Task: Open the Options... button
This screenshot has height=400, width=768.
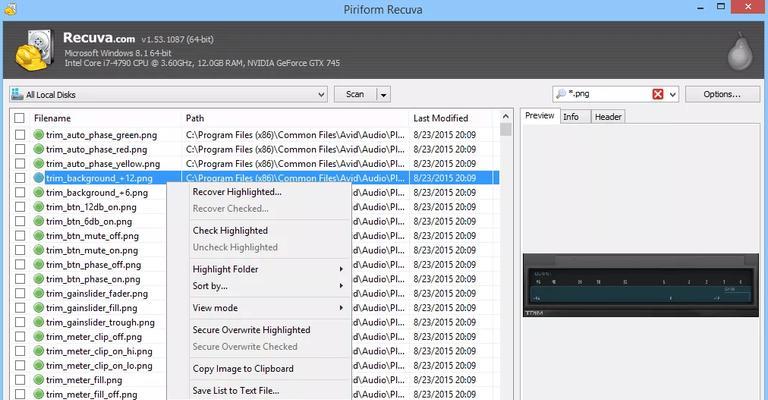Action: pos(722,94)
